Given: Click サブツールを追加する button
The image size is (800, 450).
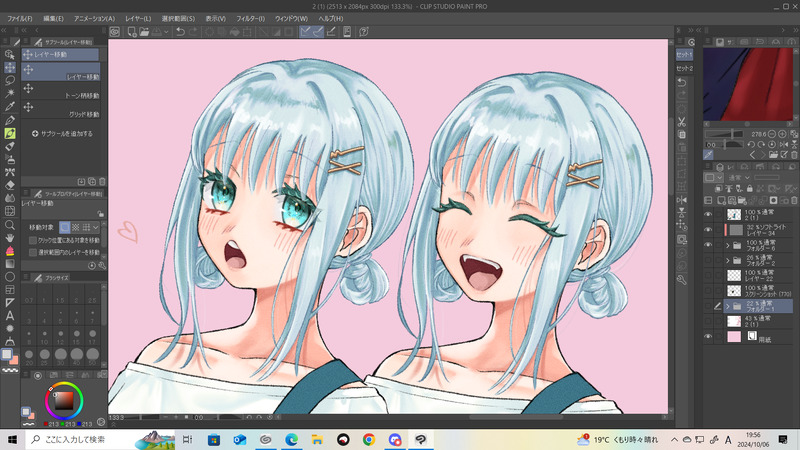Looking at the screenshot, I should tap(62, 133).
